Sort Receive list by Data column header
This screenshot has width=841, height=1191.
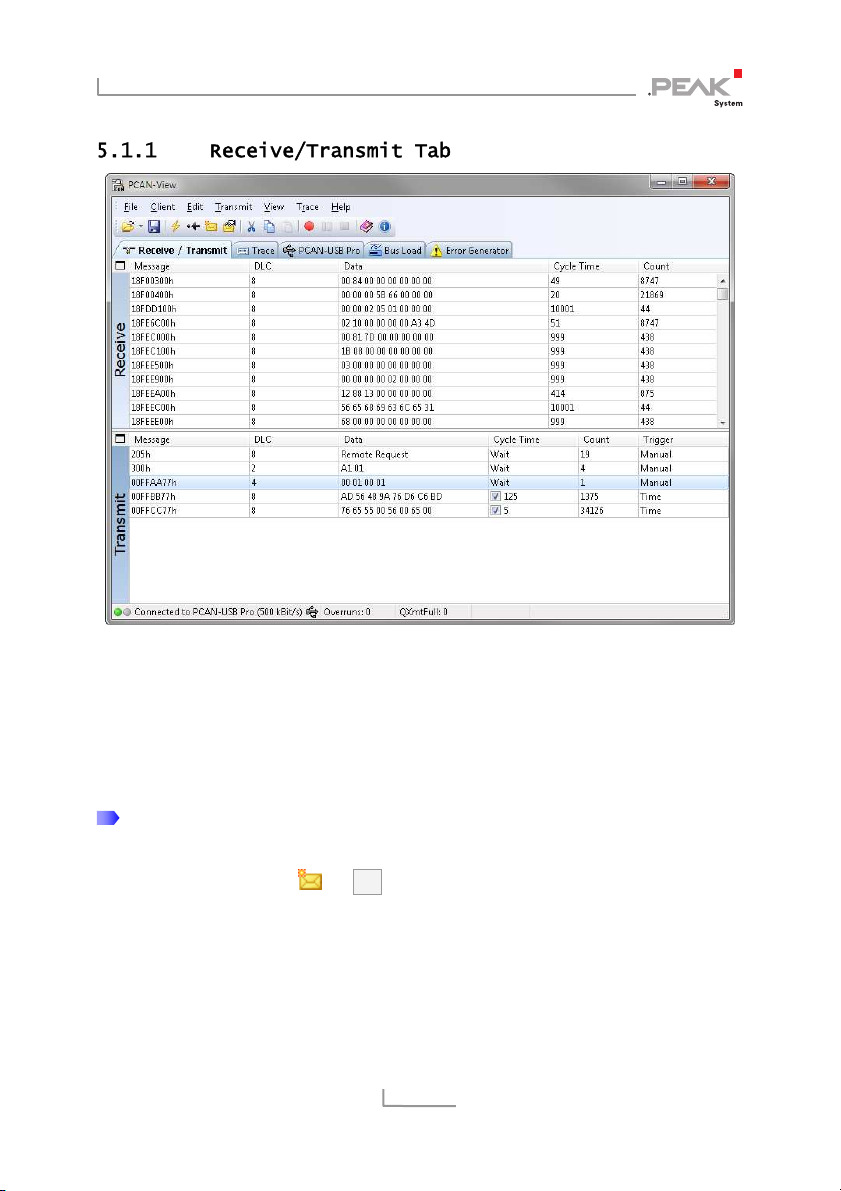click(444, 267)
